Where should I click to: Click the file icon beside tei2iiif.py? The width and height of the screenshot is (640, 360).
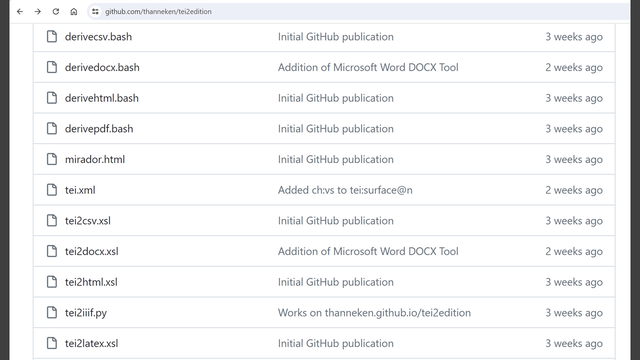pos(52,313)
